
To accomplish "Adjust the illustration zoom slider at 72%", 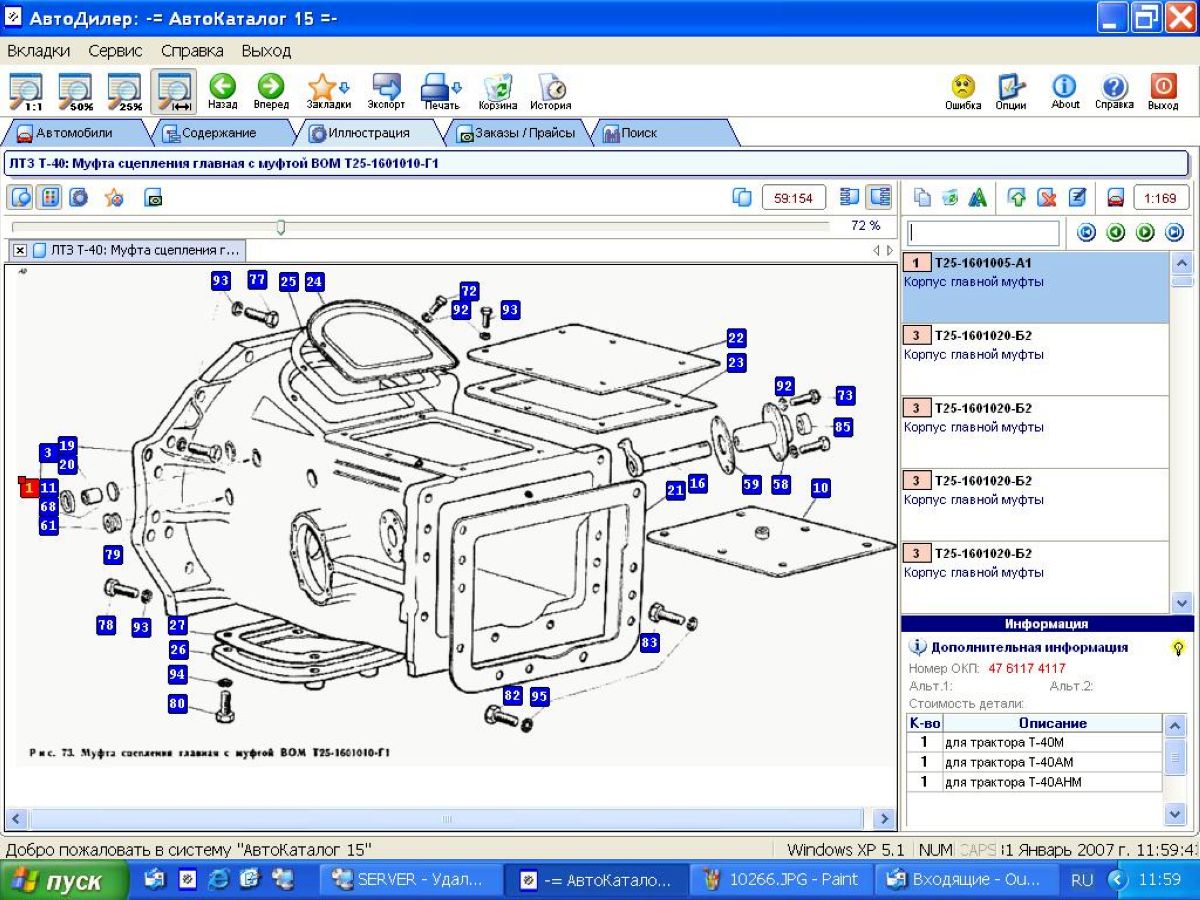I will coord(281,227).
